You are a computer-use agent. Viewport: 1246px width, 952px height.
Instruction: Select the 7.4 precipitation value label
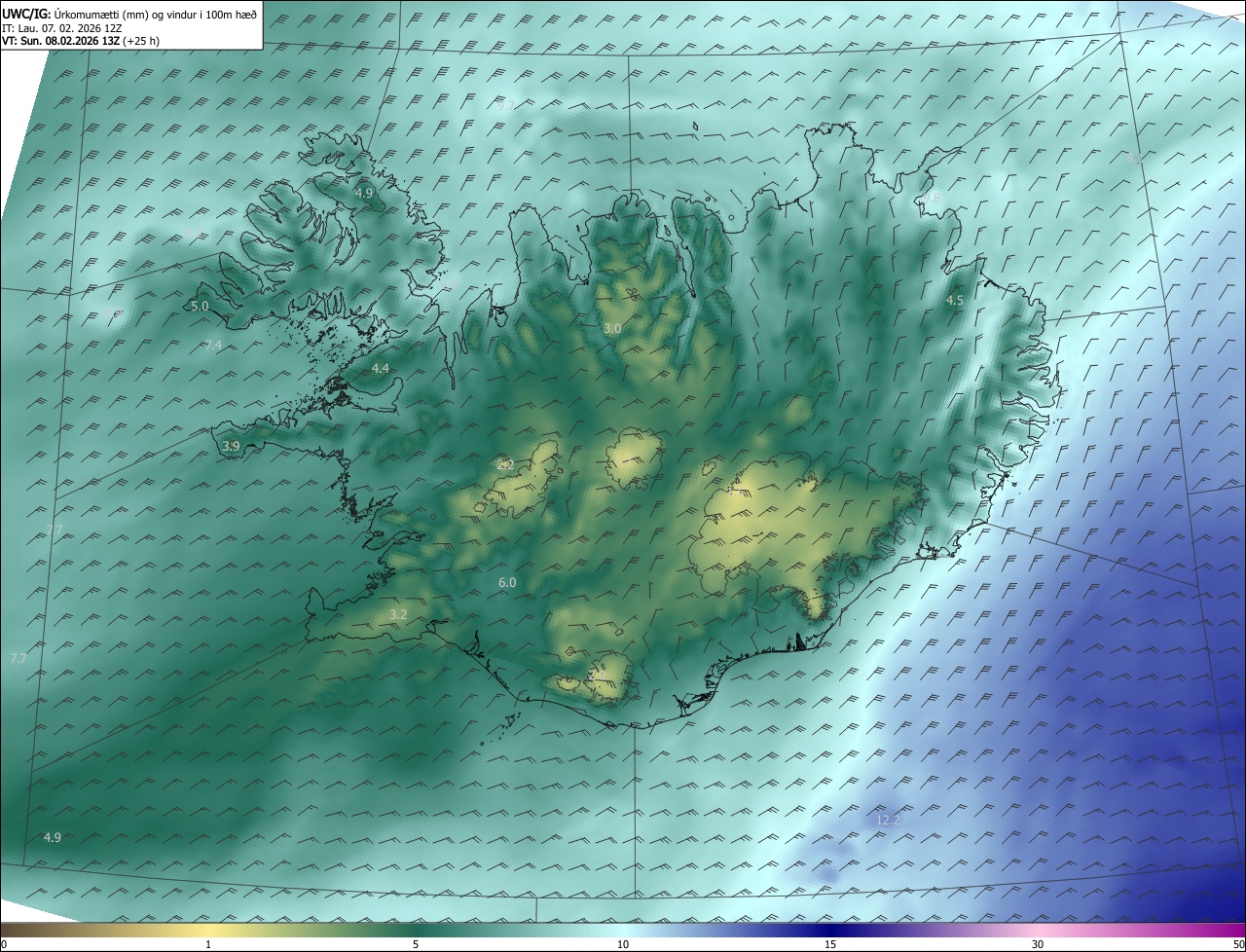click(213, 346)
